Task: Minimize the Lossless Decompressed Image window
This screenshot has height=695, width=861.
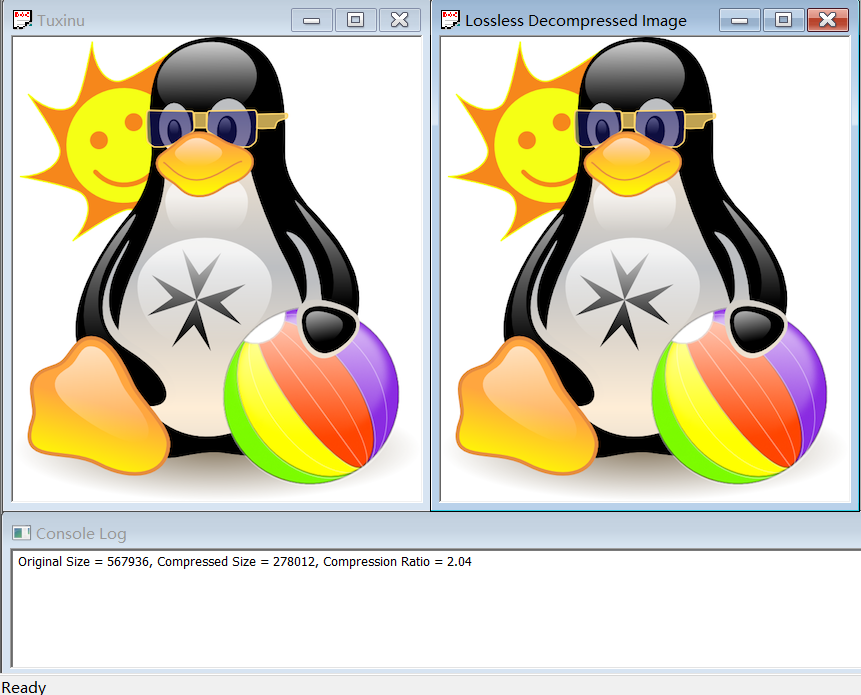Action: pyautogui.click(x=740, y=20)
